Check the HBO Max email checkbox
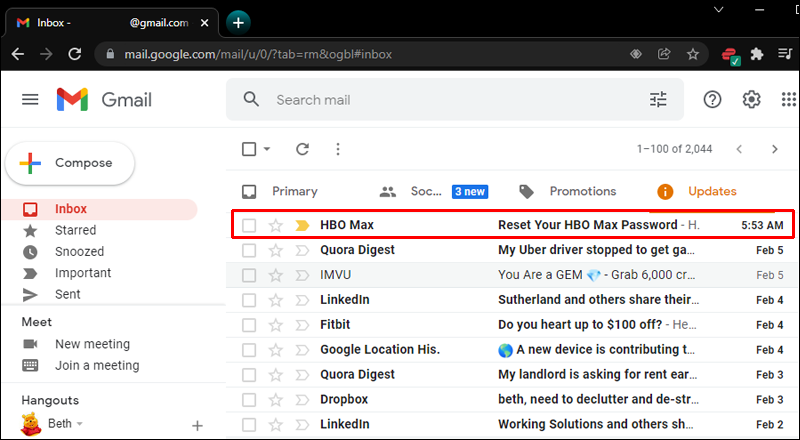 (x=249, y=225)
